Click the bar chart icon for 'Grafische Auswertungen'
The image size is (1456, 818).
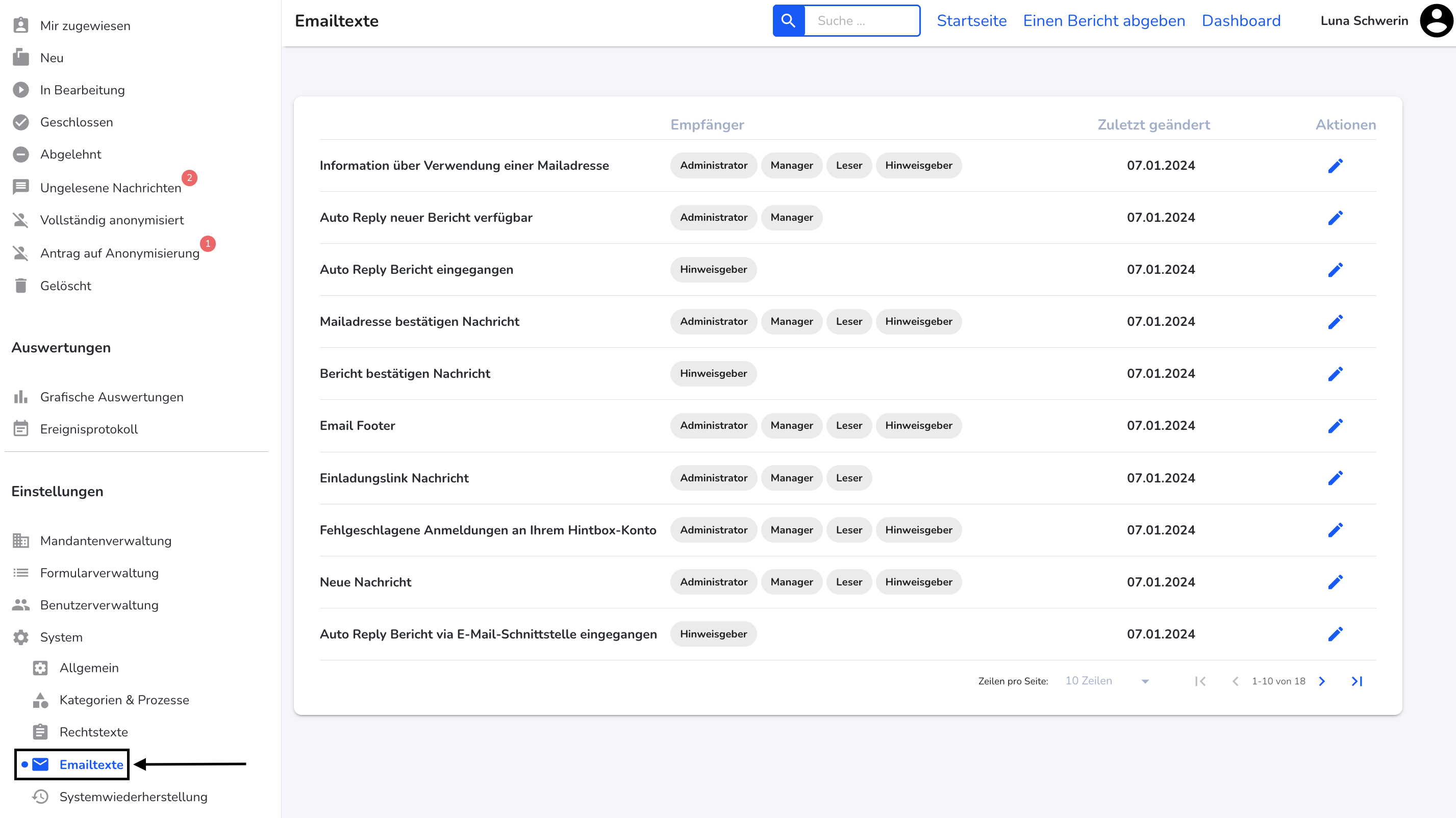point(21,397)
